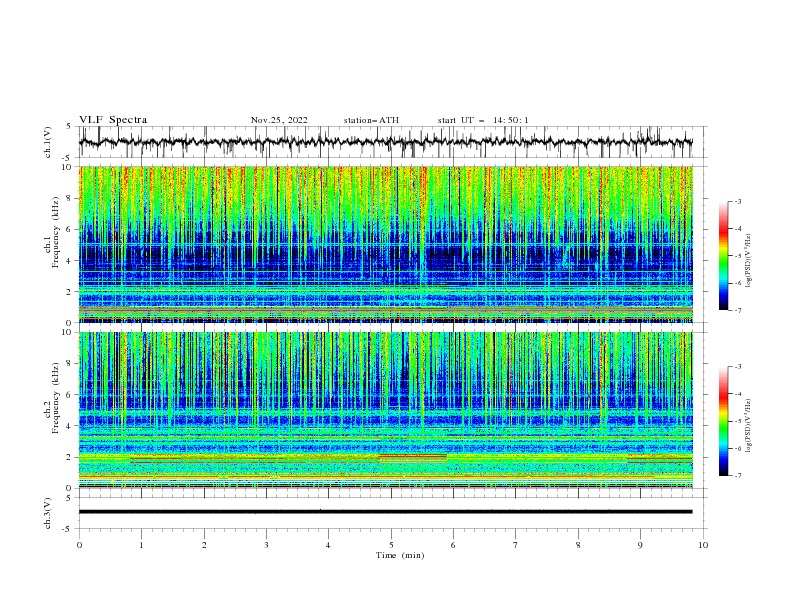Click the ch.1 spectrogram panel
This screenshot has height=612, width=792.
pos(386,244)
